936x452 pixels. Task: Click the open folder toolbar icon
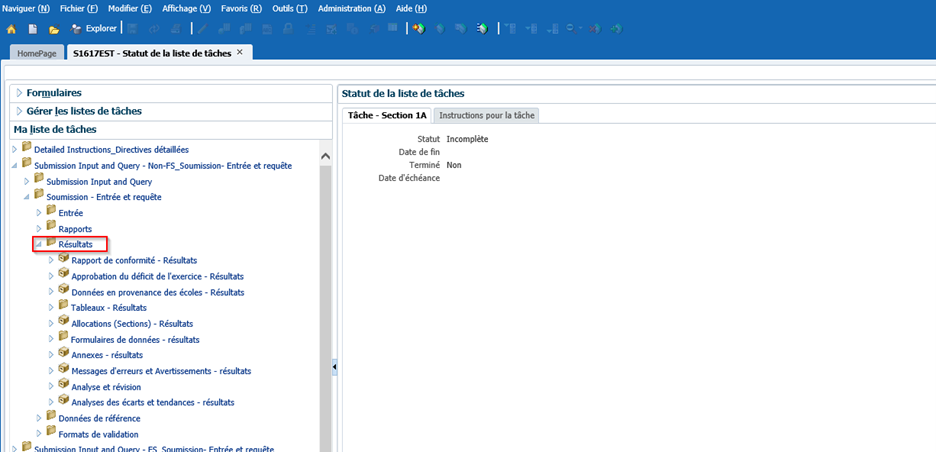click(x=54, y=29)
